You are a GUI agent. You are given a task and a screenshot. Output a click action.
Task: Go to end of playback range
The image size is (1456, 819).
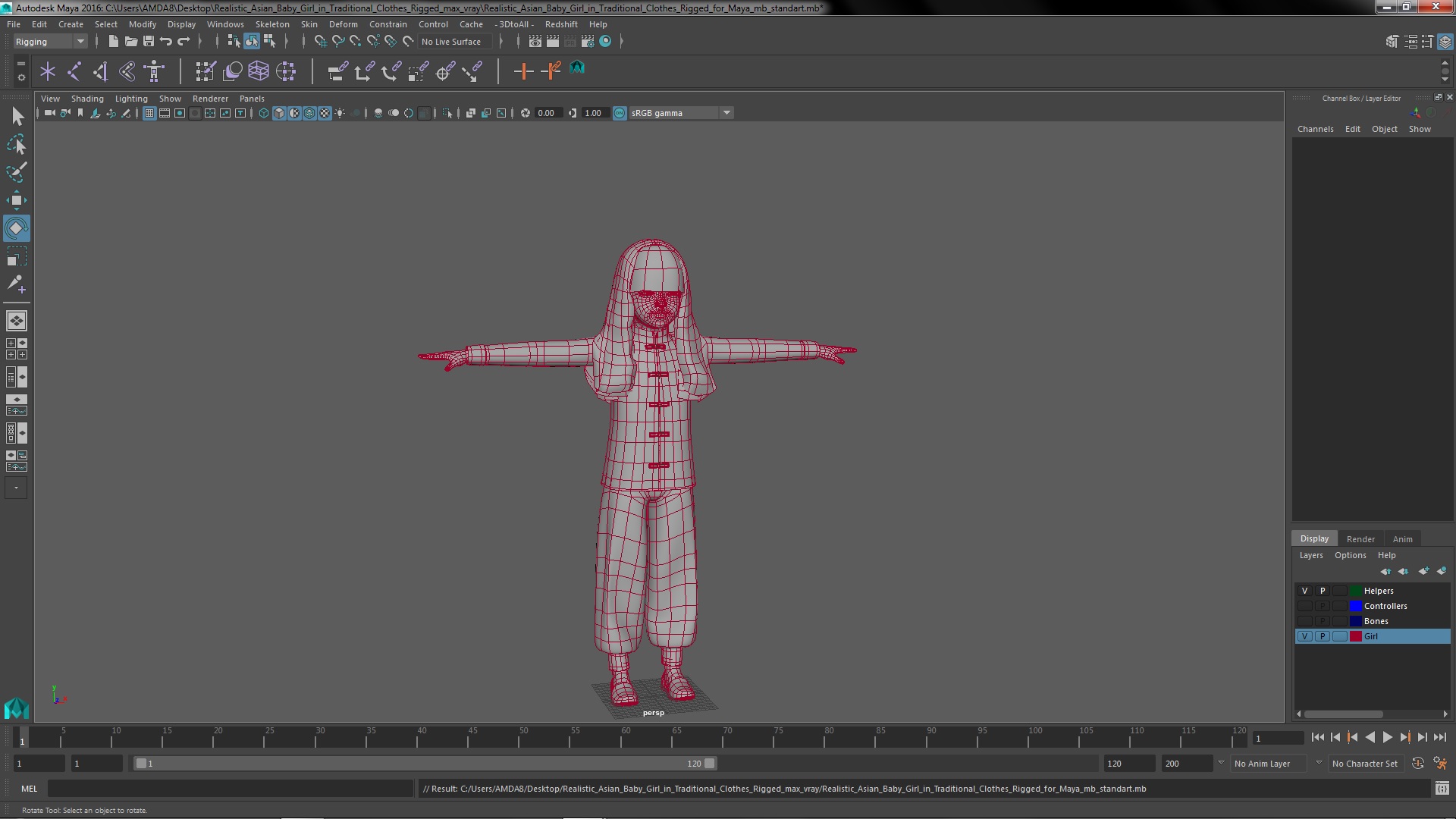[1439, 737]
